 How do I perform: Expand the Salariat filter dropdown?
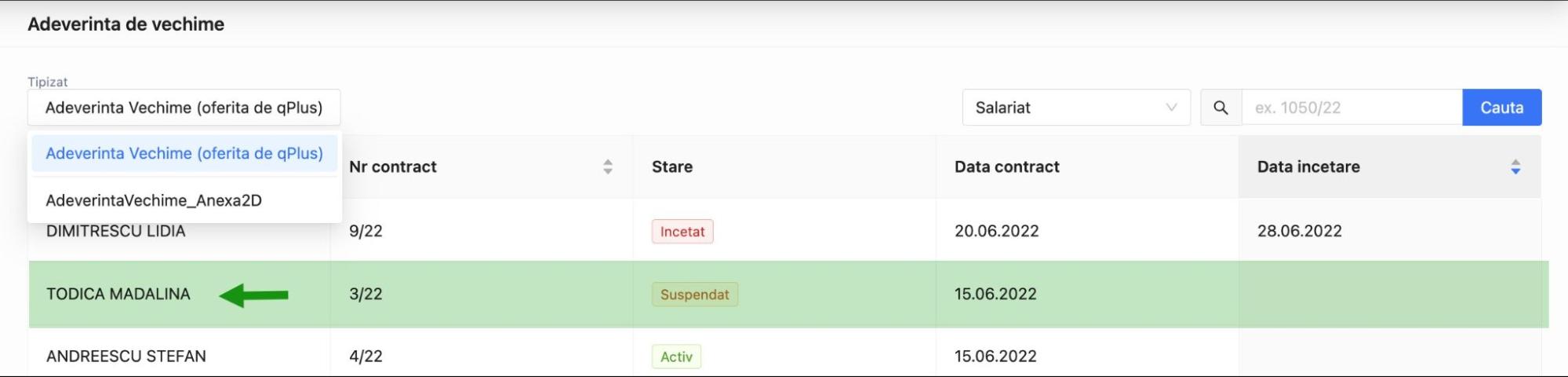(x=1075, y=108)
